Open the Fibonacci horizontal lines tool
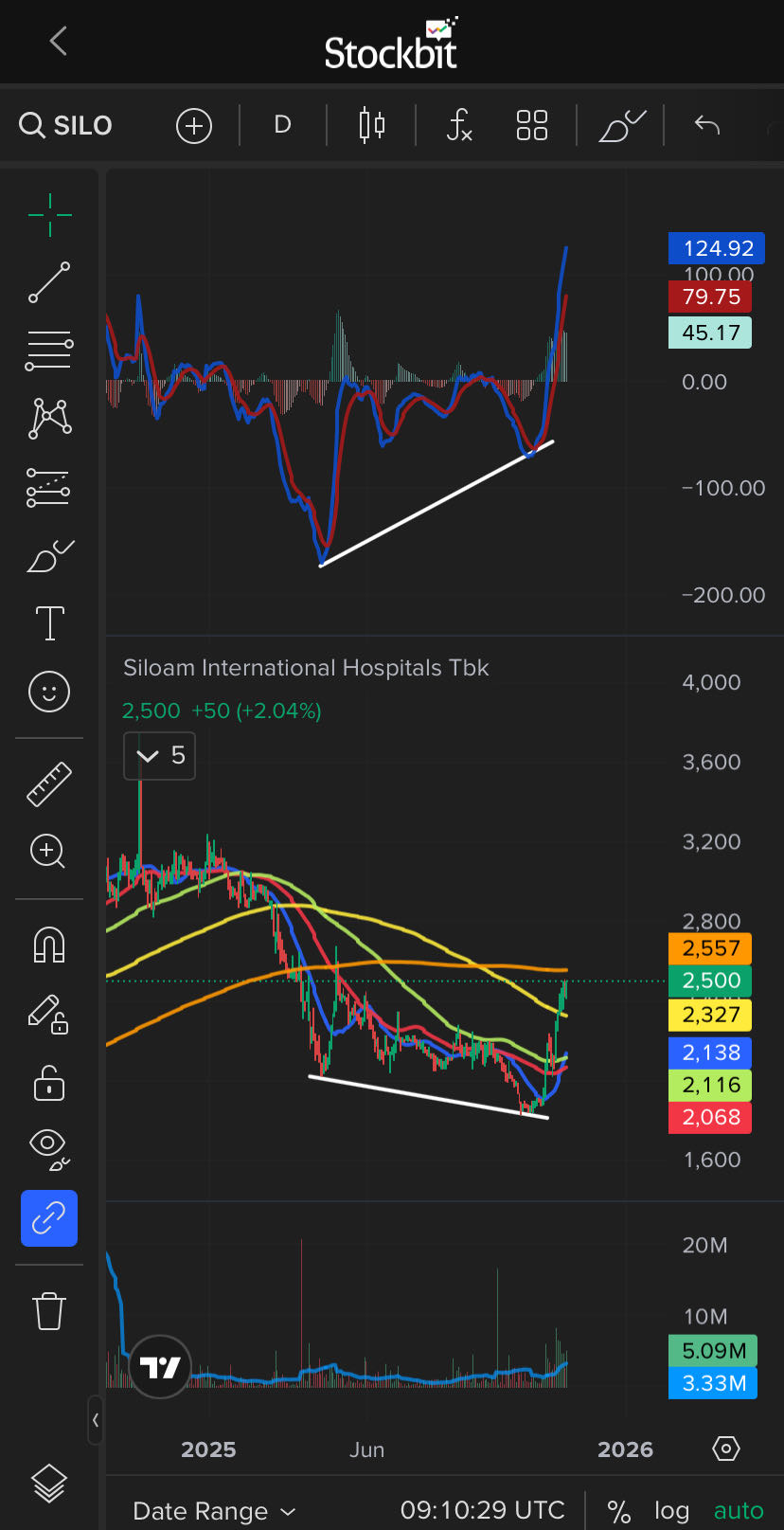 tap(49, 351)
